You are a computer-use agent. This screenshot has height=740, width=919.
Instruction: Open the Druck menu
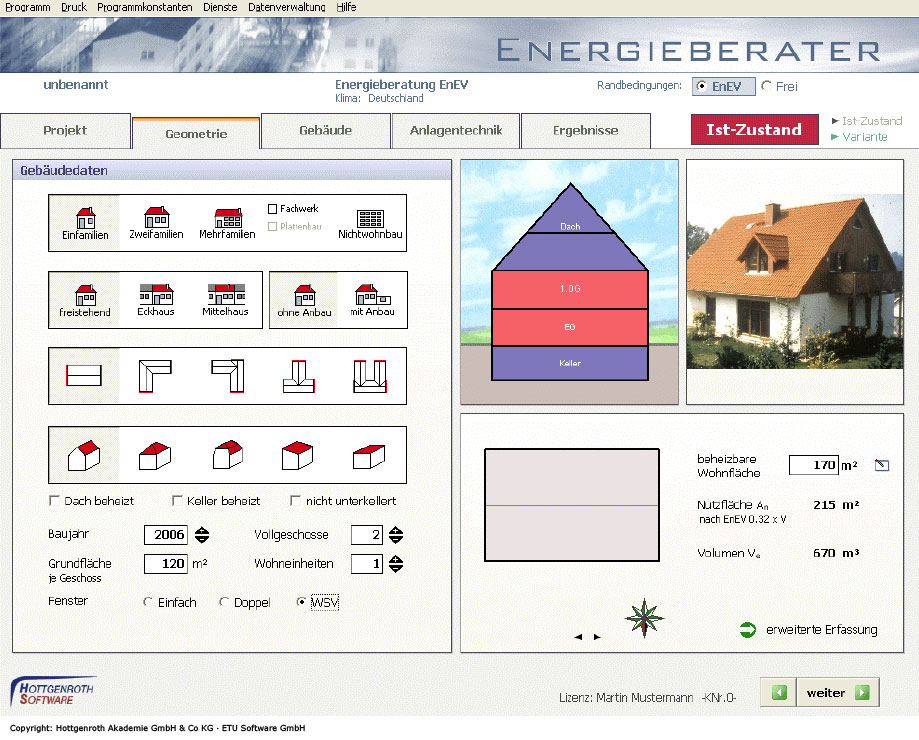(x=74, y=7)
